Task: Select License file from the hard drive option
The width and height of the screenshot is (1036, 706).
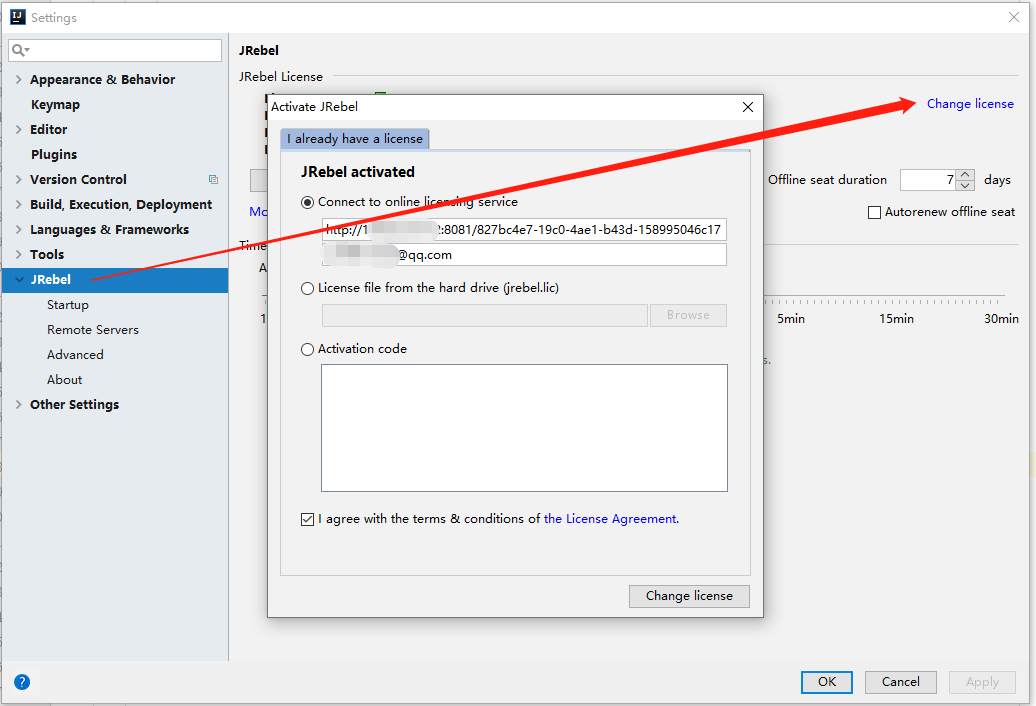Action: pos(307,289)
